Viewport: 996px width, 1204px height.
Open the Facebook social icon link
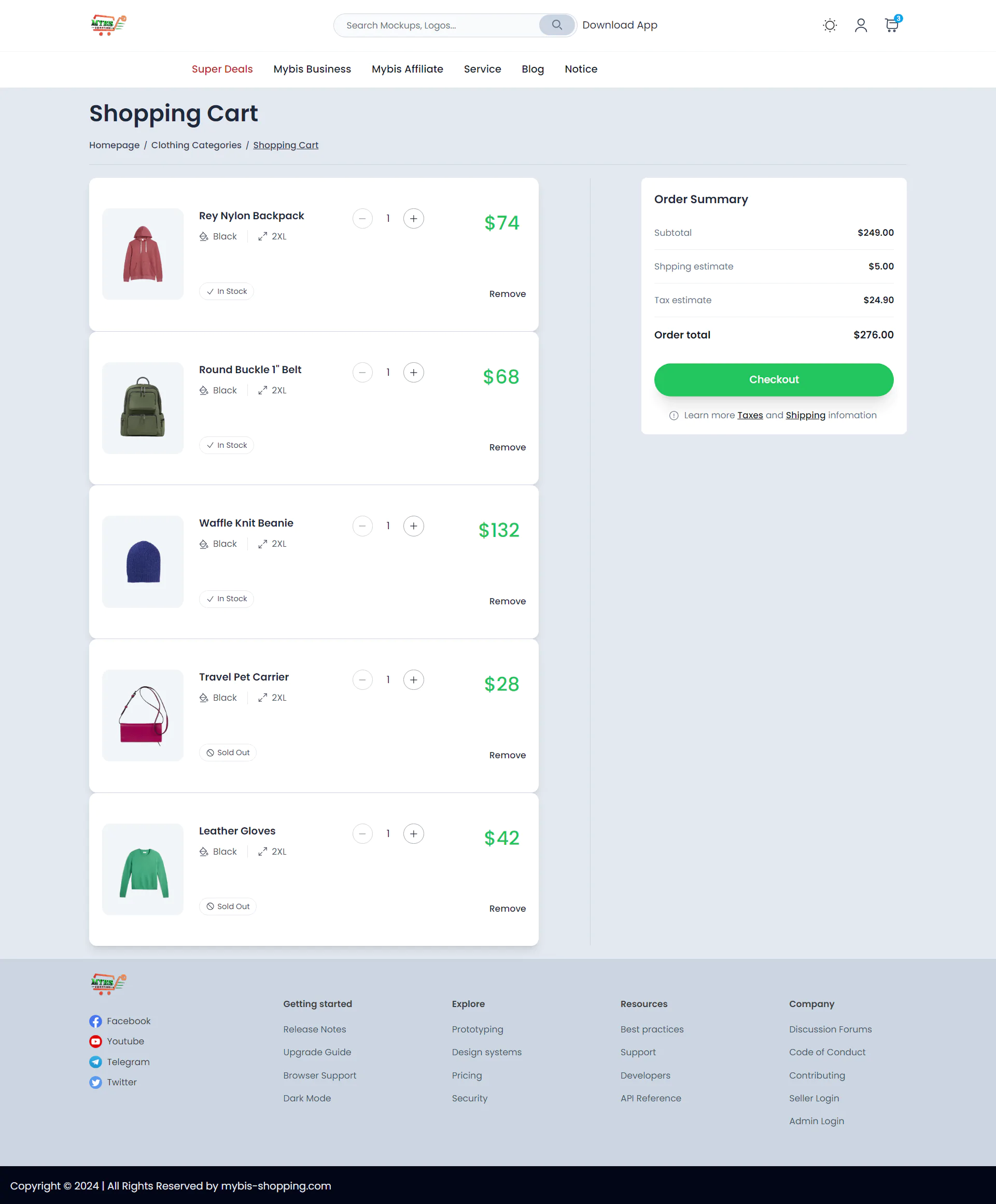[x=96, y=1021]
